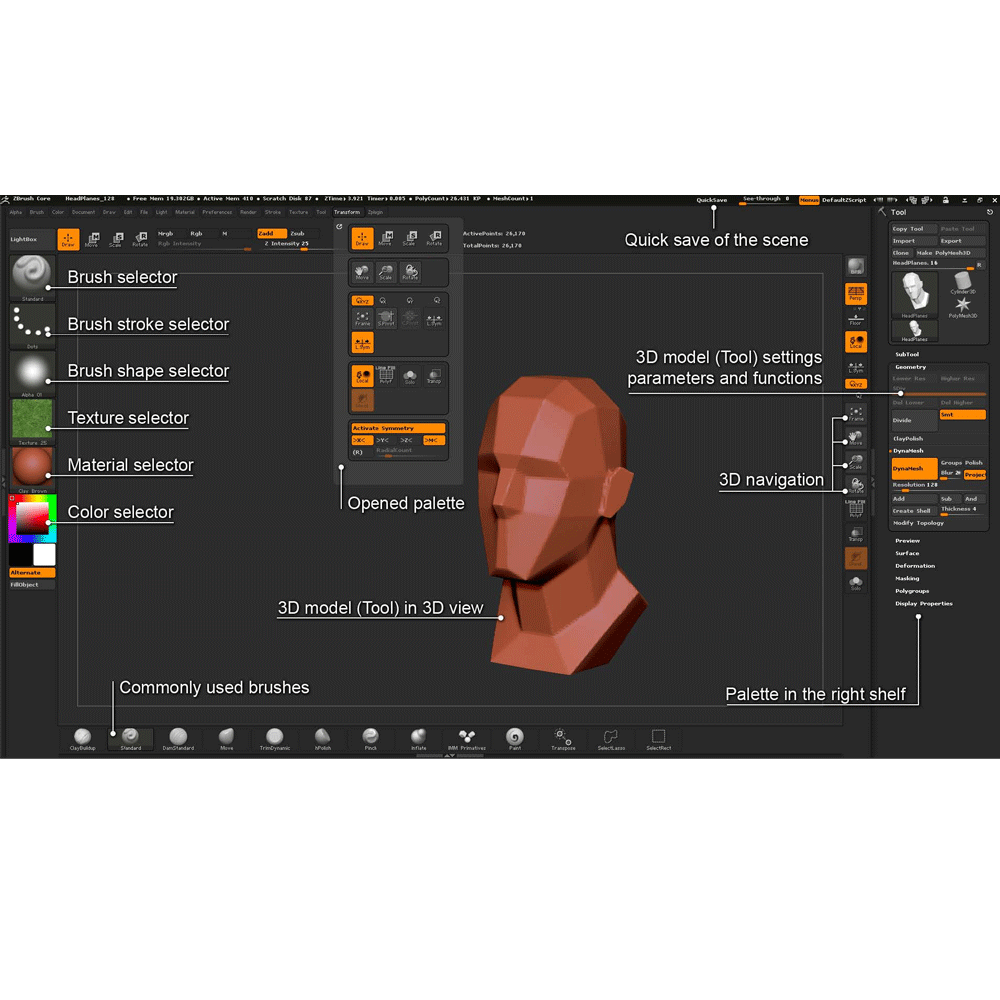Pick the Standard brush in bottom shelf
Image resolution: width=1000 pixels, height=1000 pixels.
point(131,739)
